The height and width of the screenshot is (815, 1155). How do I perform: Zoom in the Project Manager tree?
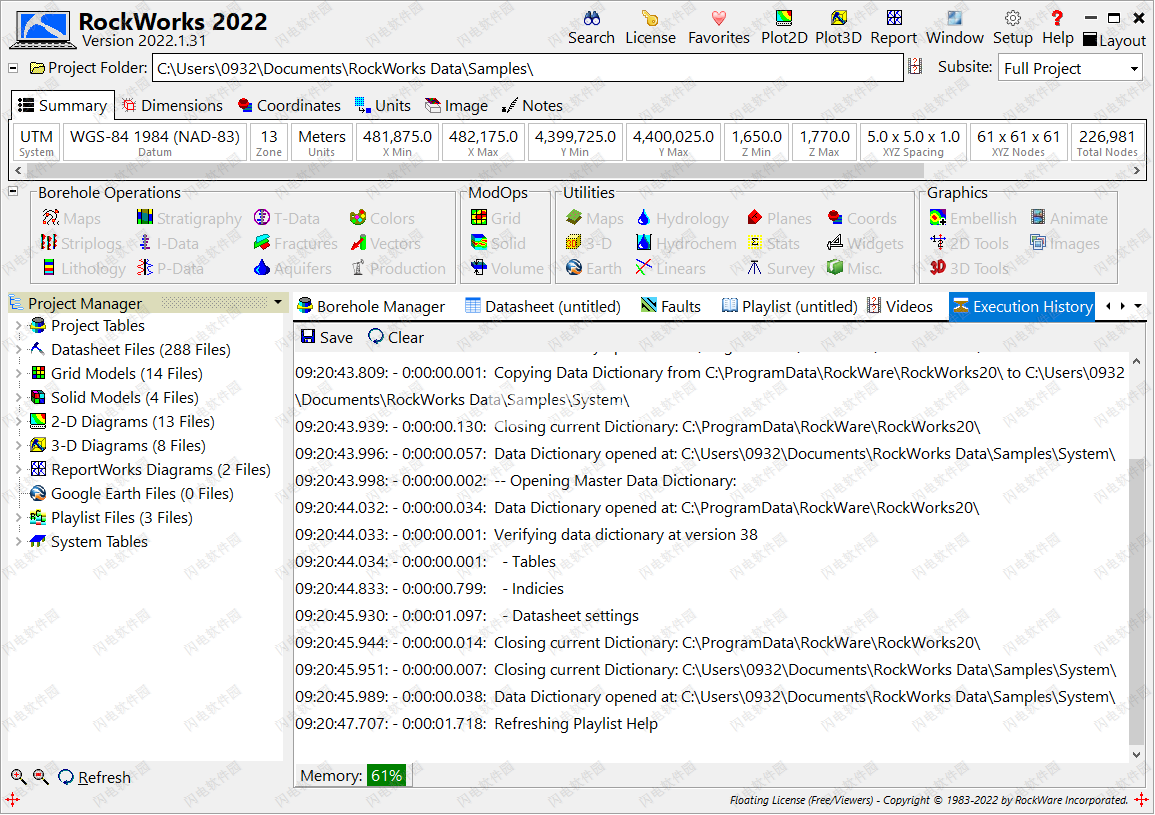coord(18,776)
